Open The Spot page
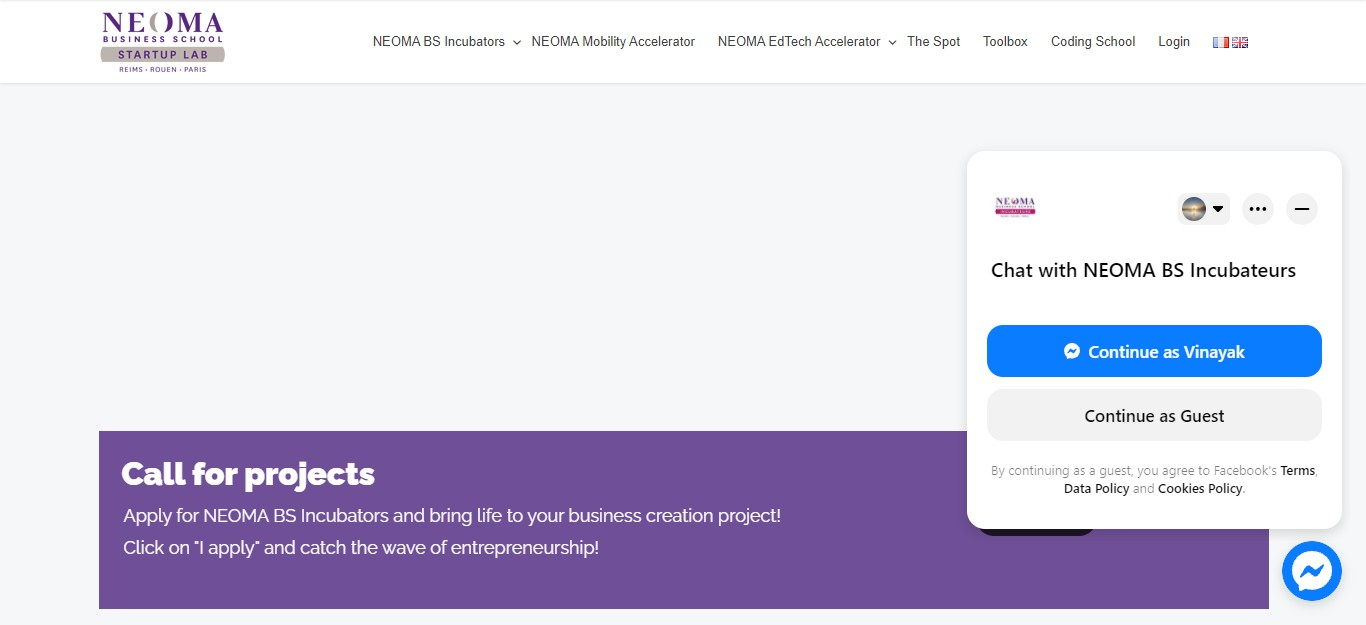Image resolution: width=1366 pixels, height=625 pixels. (933, 42)
